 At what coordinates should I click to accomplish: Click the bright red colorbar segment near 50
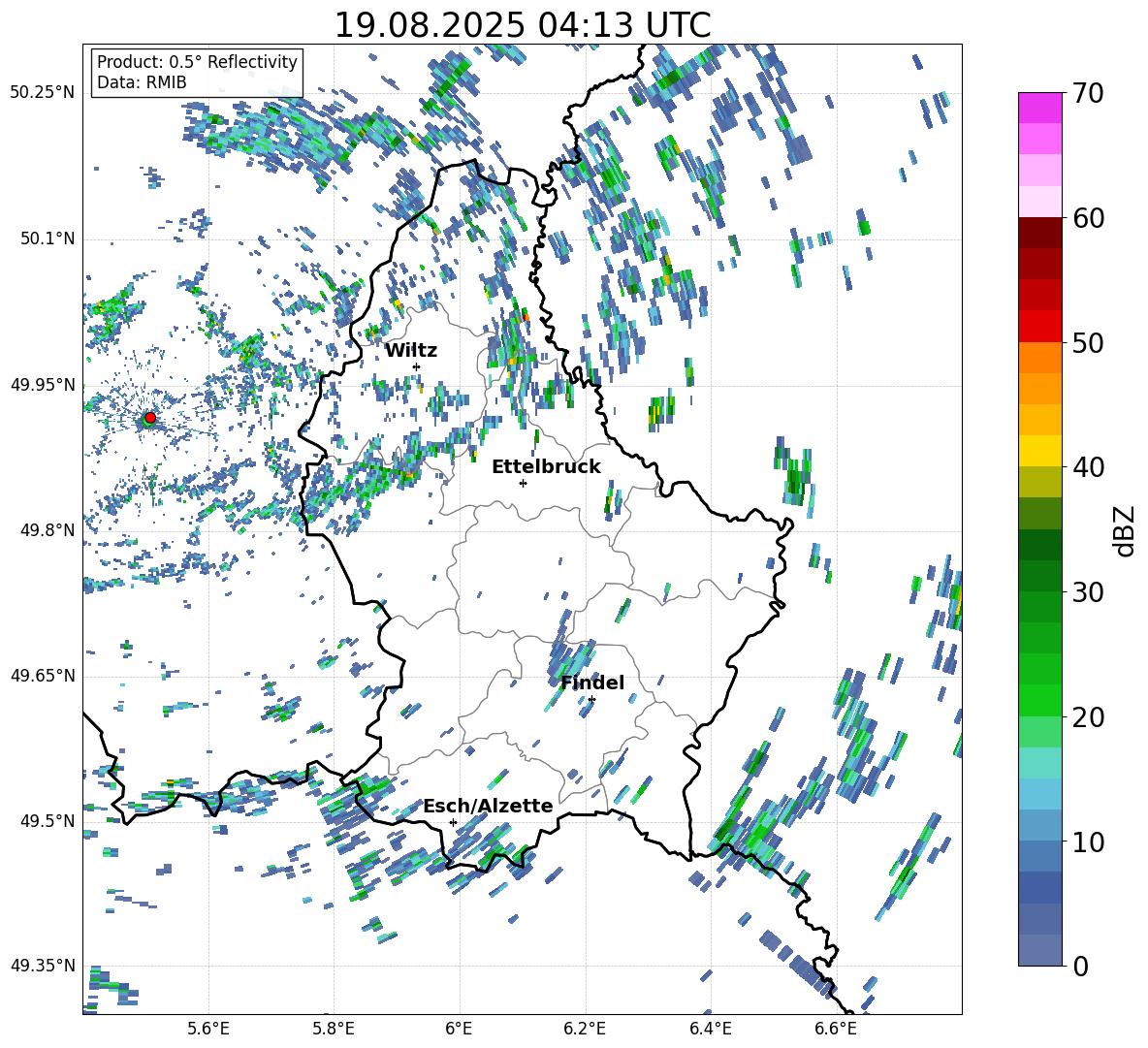(x=1039, y=326)
